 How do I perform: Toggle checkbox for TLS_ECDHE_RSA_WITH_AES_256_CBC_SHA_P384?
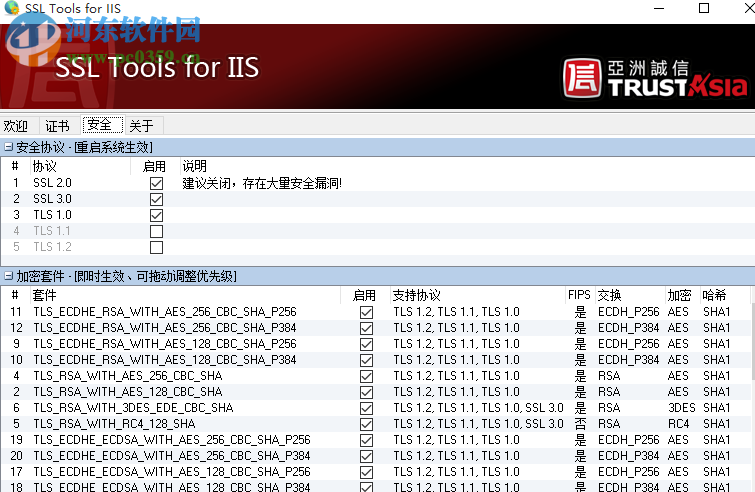(x=366, y=328)
